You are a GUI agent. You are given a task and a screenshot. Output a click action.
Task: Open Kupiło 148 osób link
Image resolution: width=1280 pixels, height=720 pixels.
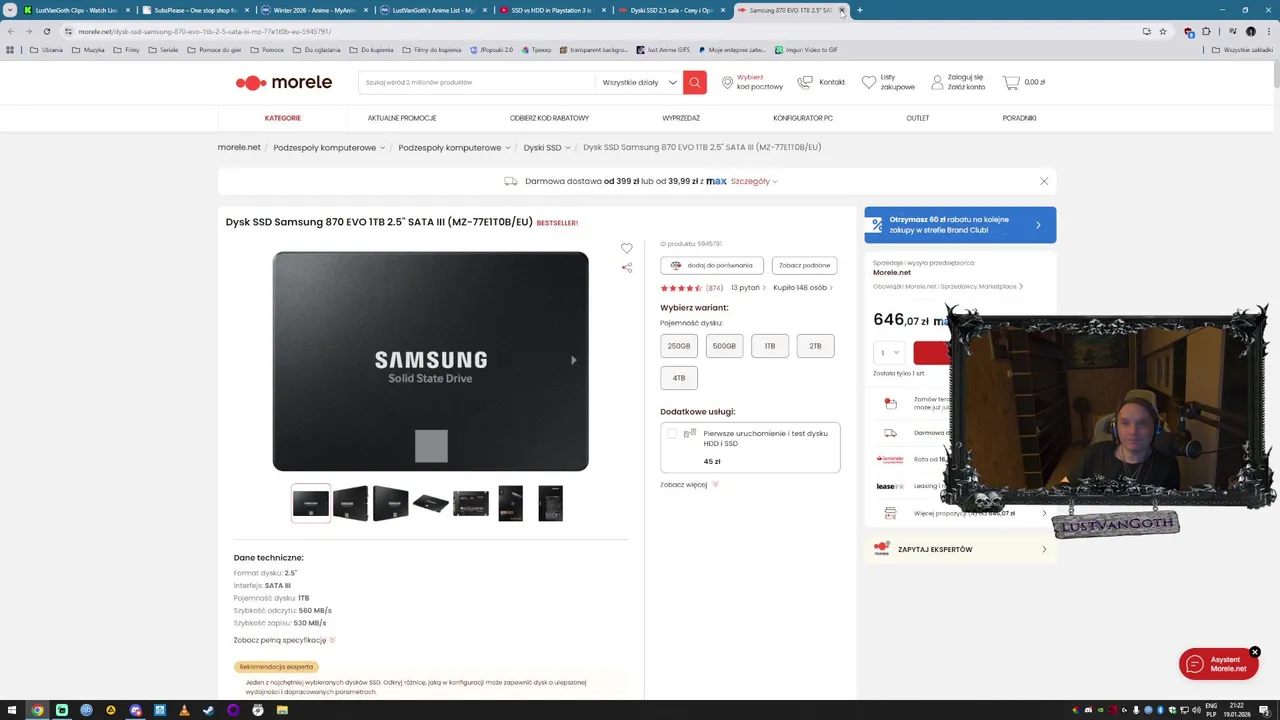803,288
